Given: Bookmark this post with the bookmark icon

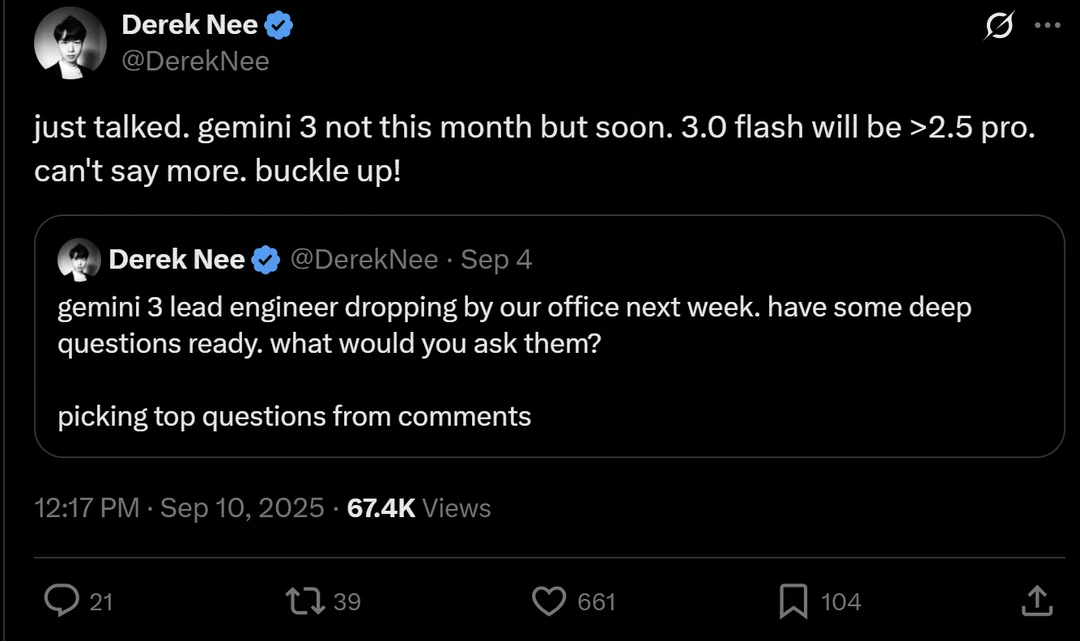Looking at the screenshot, I should tap(793, 600).
